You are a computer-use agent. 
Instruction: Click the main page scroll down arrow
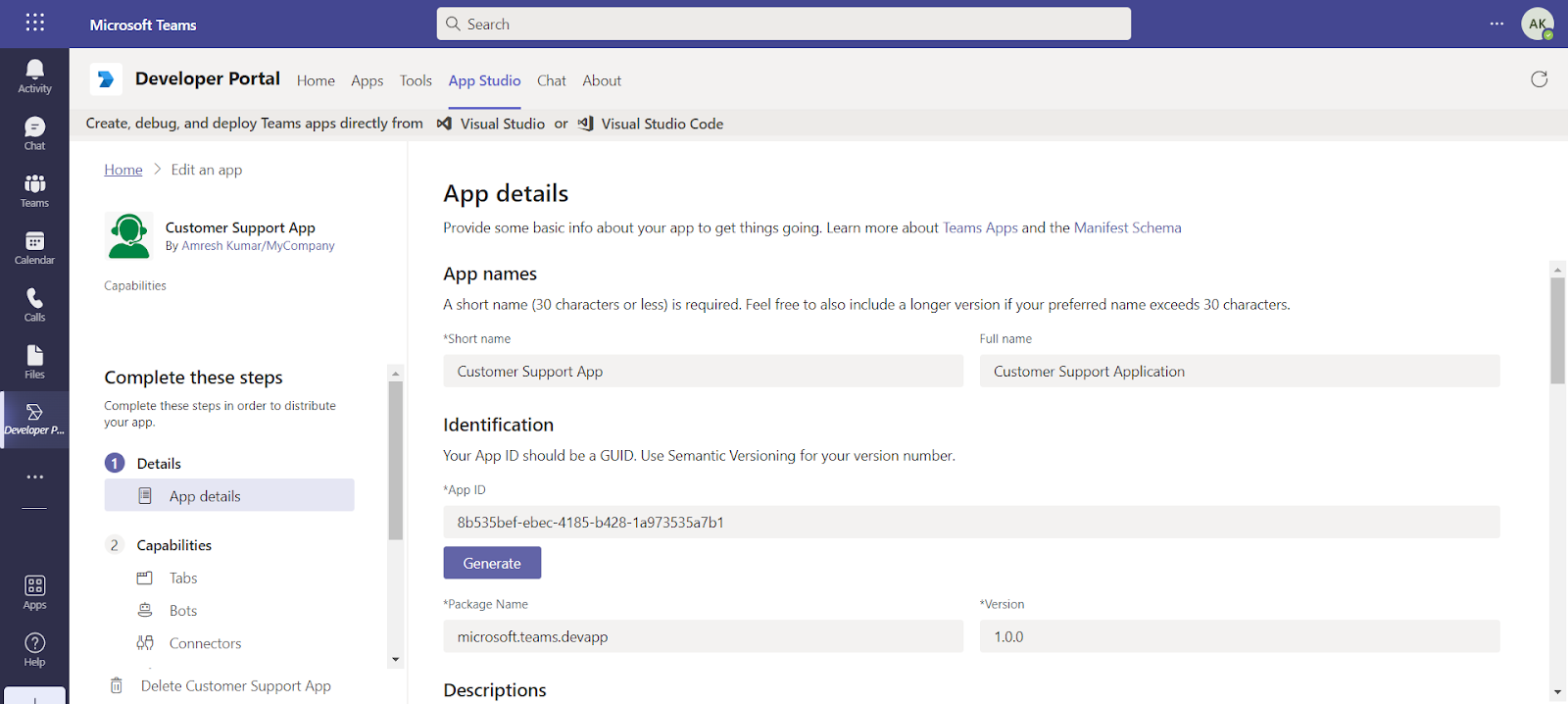coord(1558,692)
